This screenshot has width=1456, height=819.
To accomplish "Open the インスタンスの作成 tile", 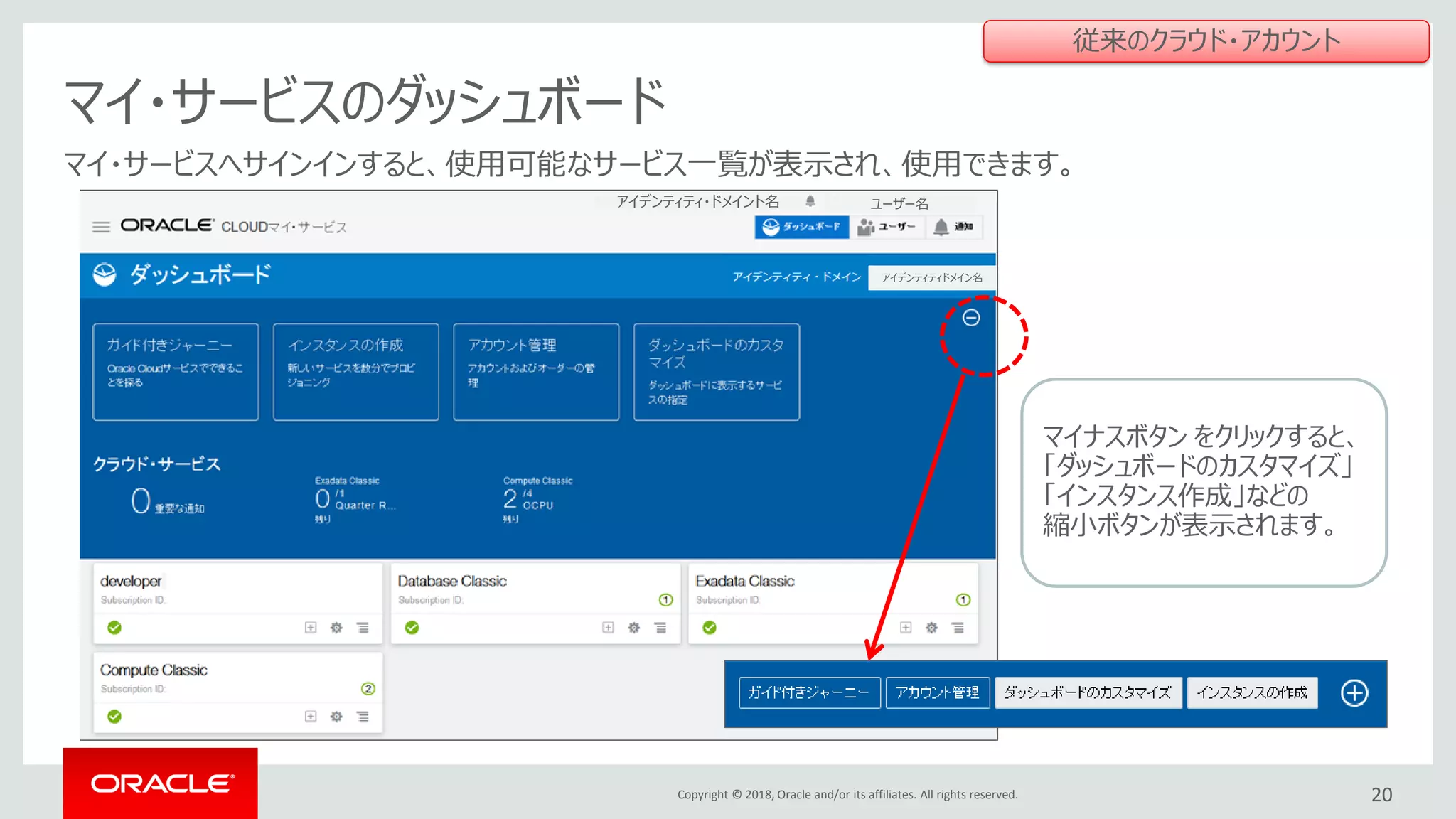I will [355, 372].
